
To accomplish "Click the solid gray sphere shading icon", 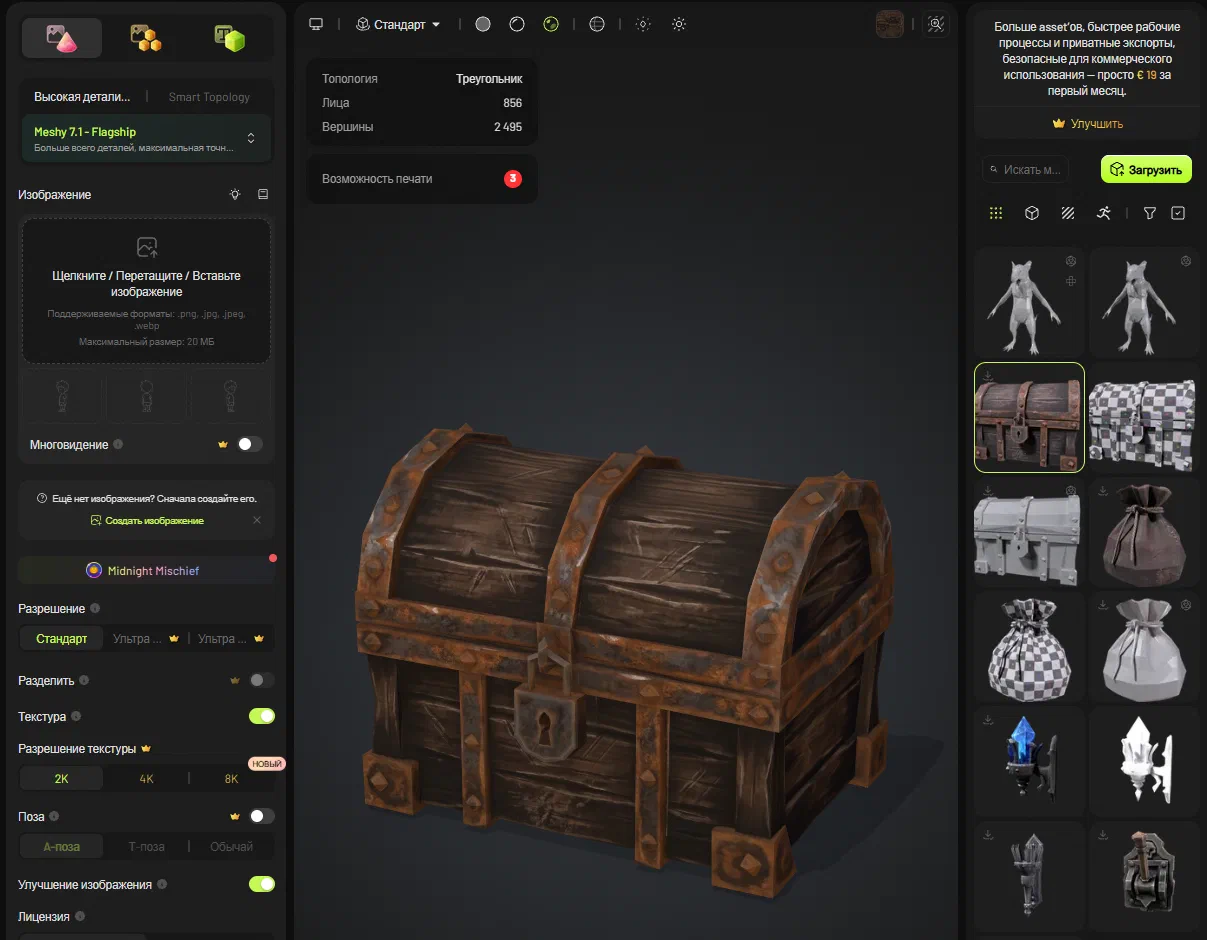I will [483, 24].
